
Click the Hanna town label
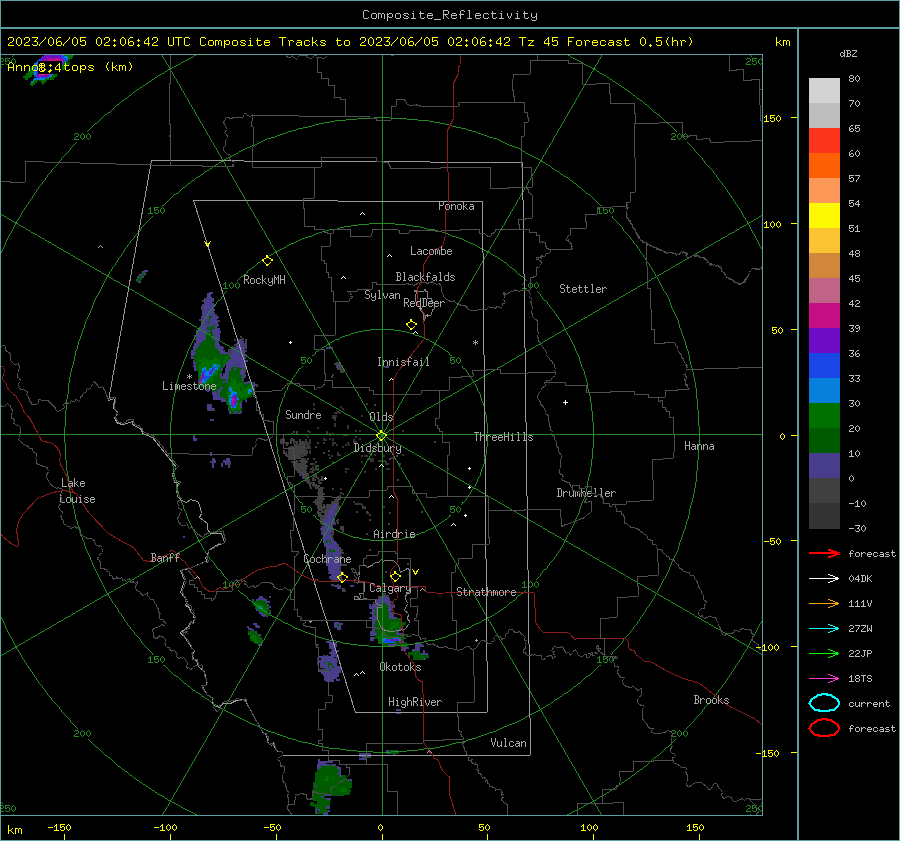coord(699,446)
